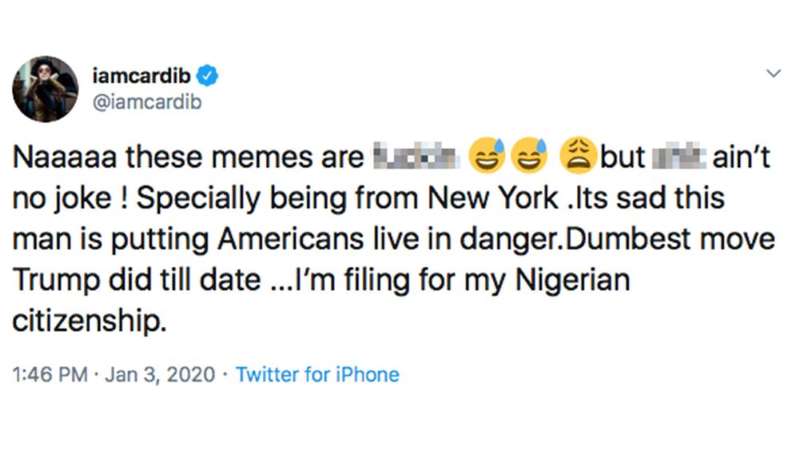Viewport: 799px width, 450px height.
Task: Click the first sweat-smile emoji
Action: point(487,157)
